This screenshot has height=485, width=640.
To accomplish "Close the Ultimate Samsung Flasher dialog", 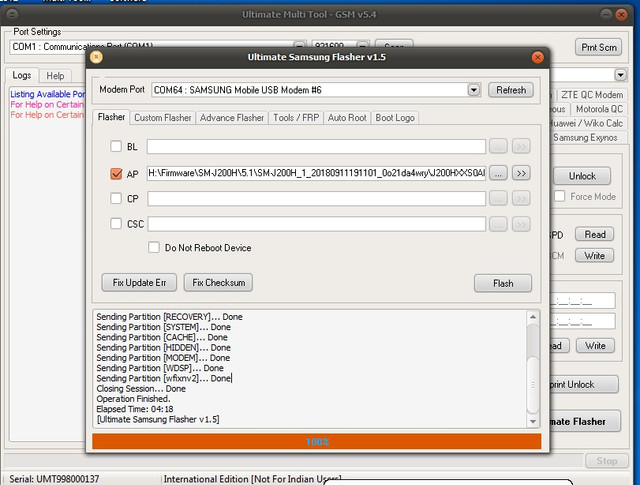I will tap(538, 57).
